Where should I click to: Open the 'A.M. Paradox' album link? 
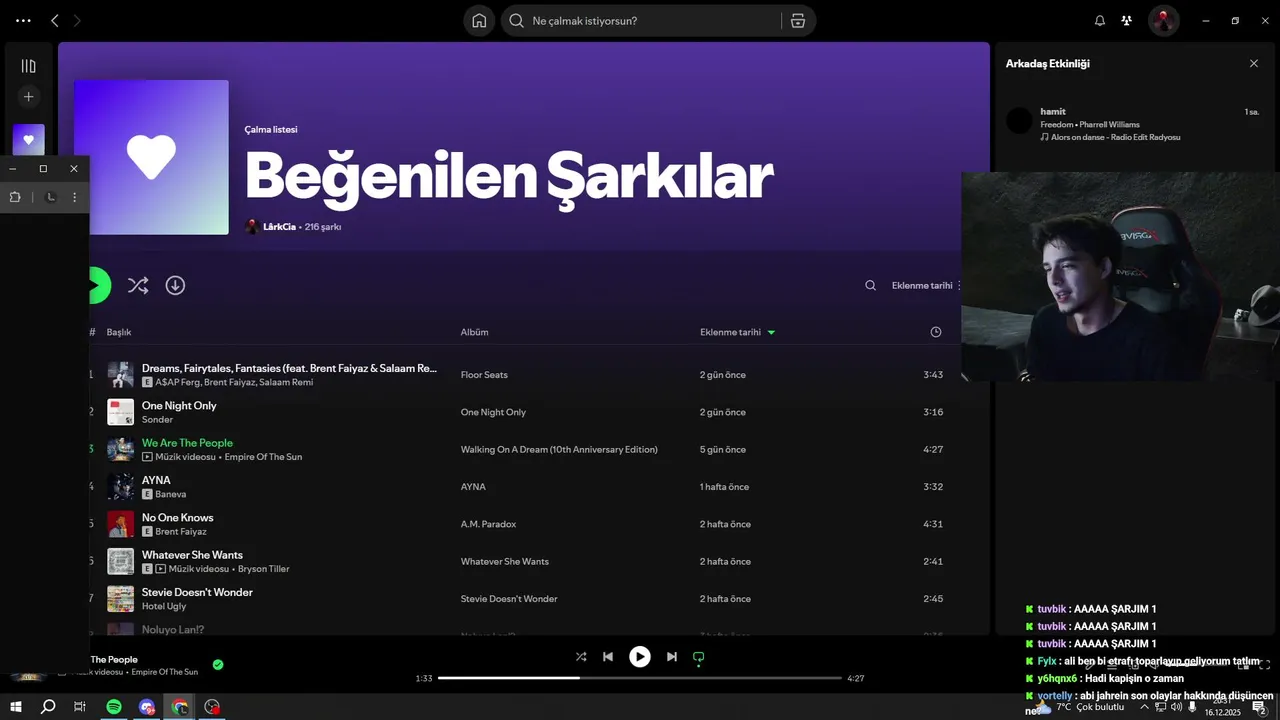488,524
